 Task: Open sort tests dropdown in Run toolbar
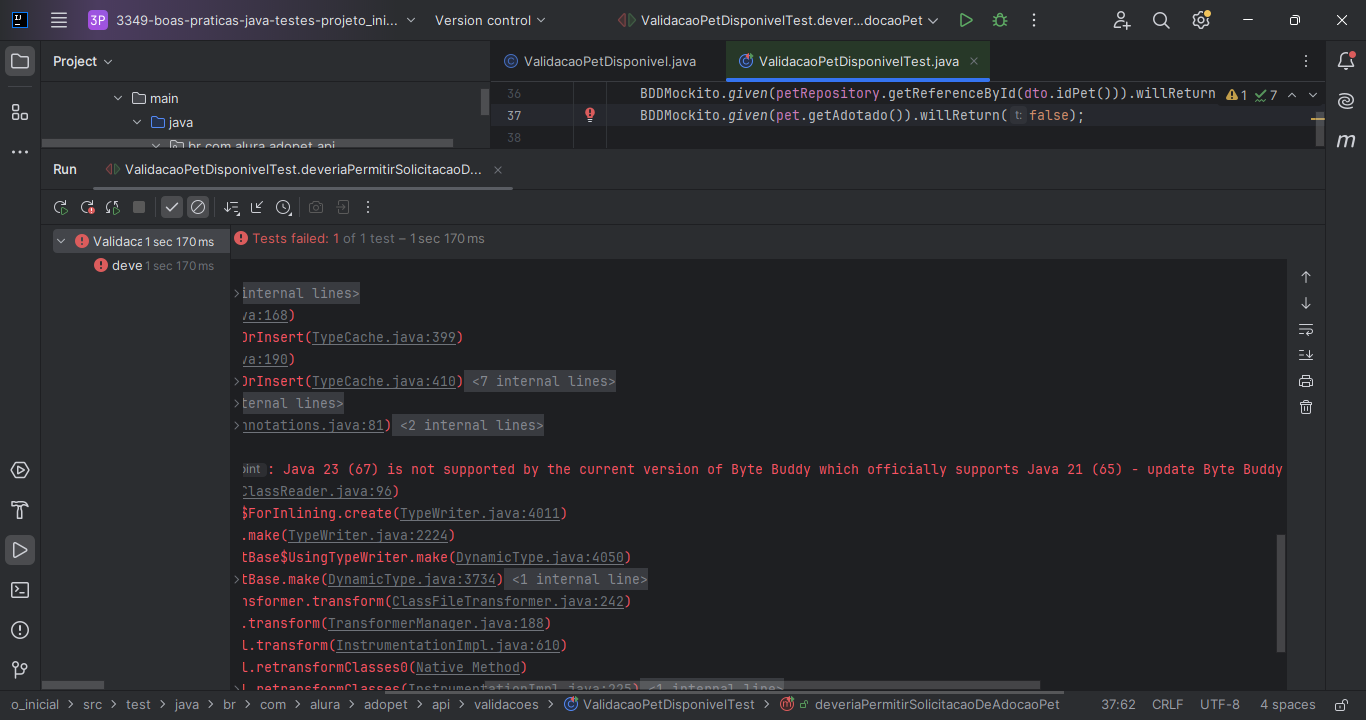point(232,207)
